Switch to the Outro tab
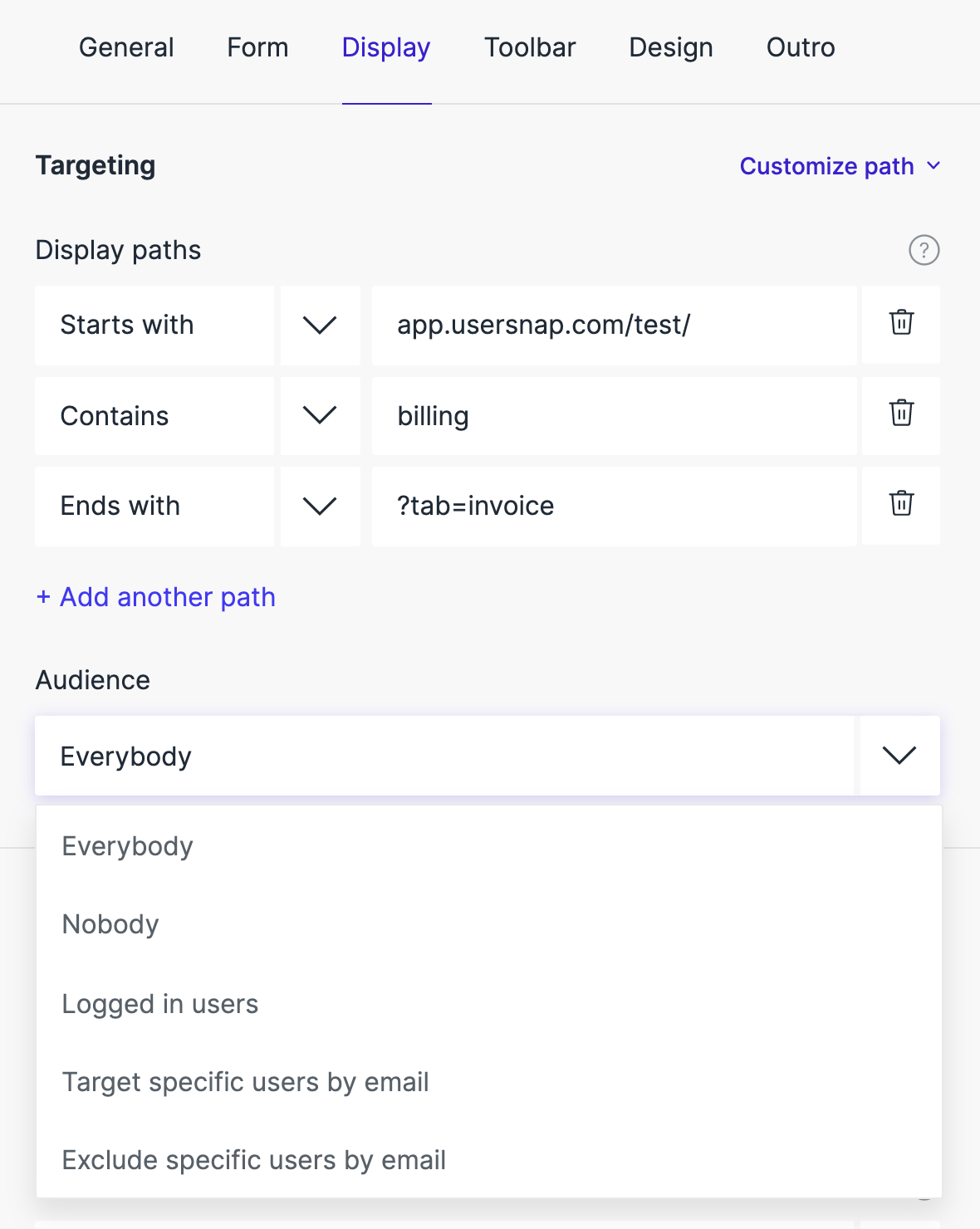 click(x=800, y=47)
